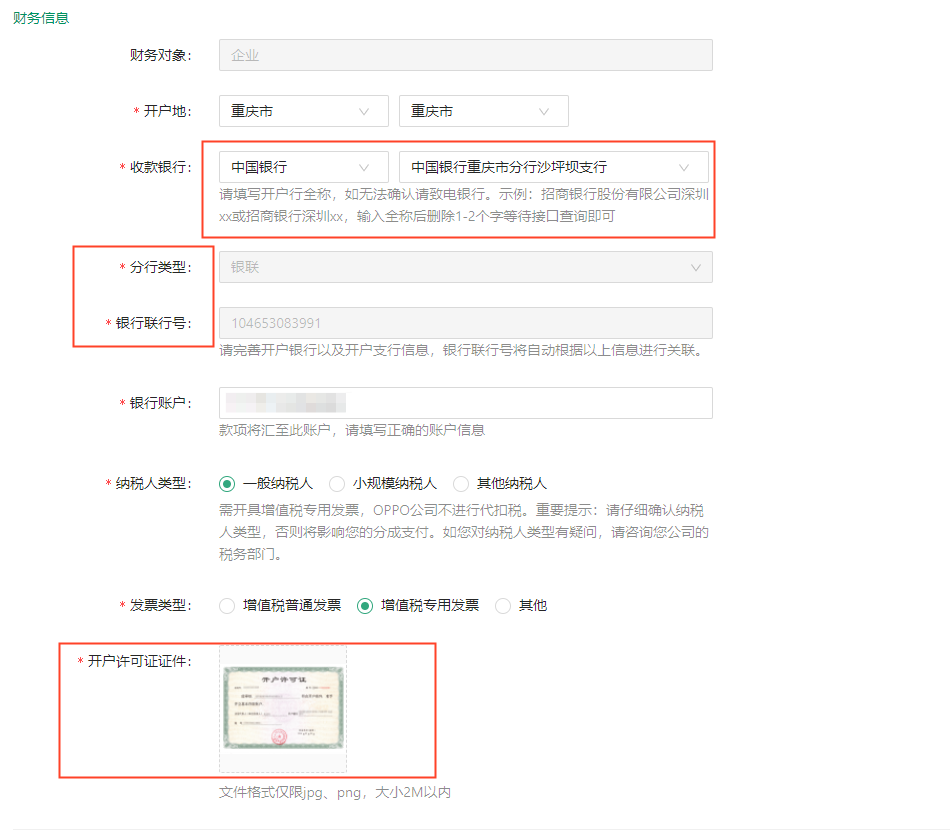
Task: Click the arrow icon of the province selector
Action: [366, 111]
